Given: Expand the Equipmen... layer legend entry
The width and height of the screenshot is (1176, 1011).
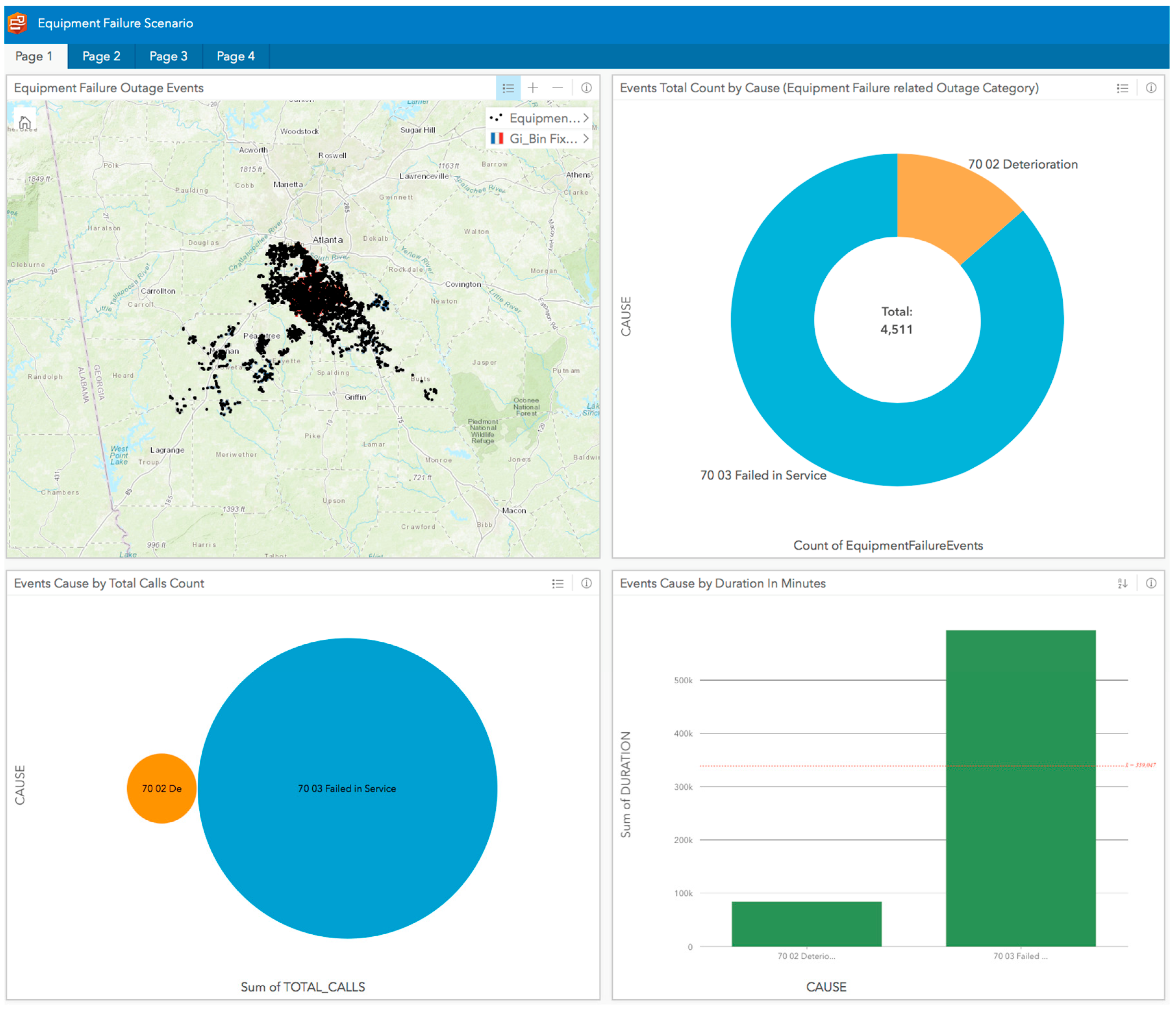Looking at the screenshot, I should (x=586, y=118).
